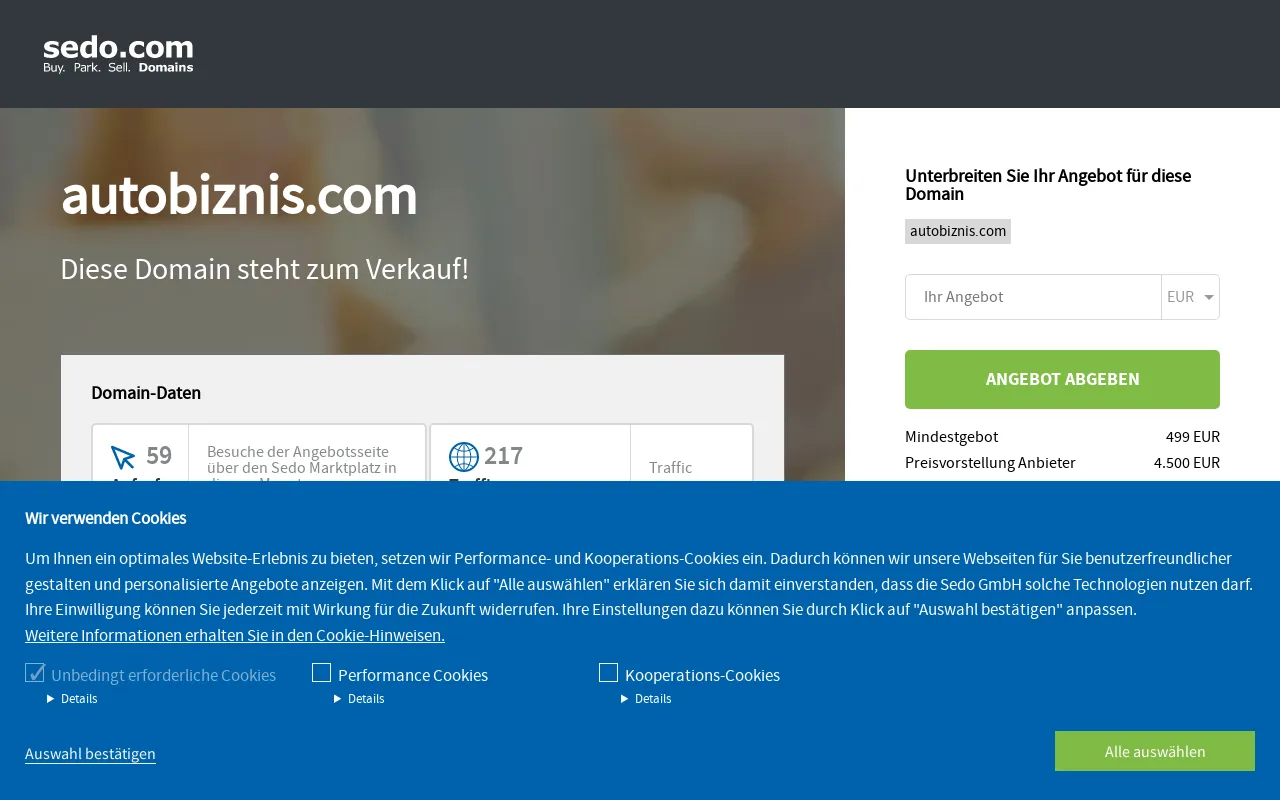Expand Details under Kooperations-Cookies
Image resolution: width=1280 pixels, height=800 pixels.
point(646,699)
